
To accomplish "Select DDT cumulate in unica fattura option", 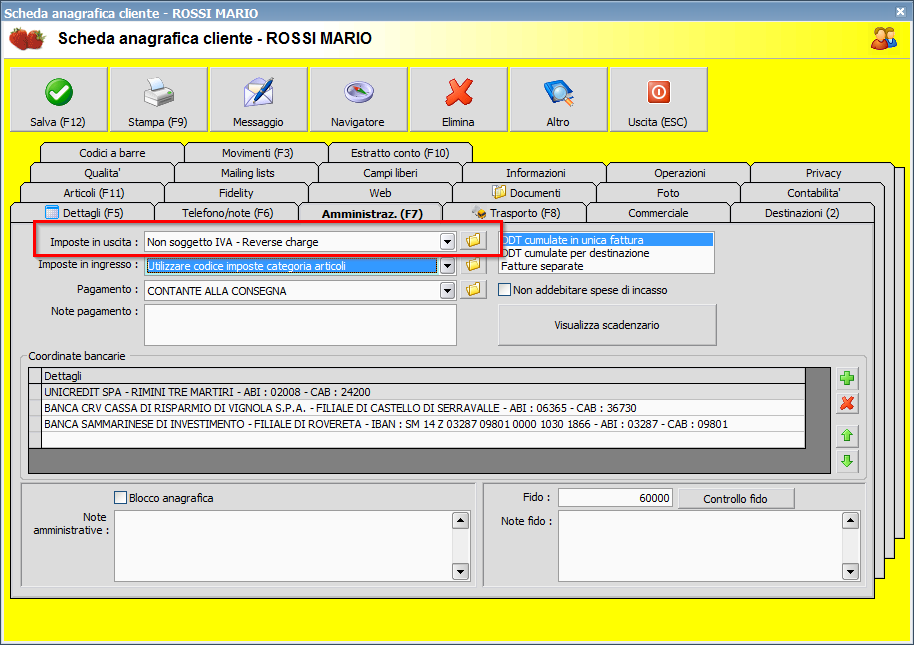I will tap(606, 240).
